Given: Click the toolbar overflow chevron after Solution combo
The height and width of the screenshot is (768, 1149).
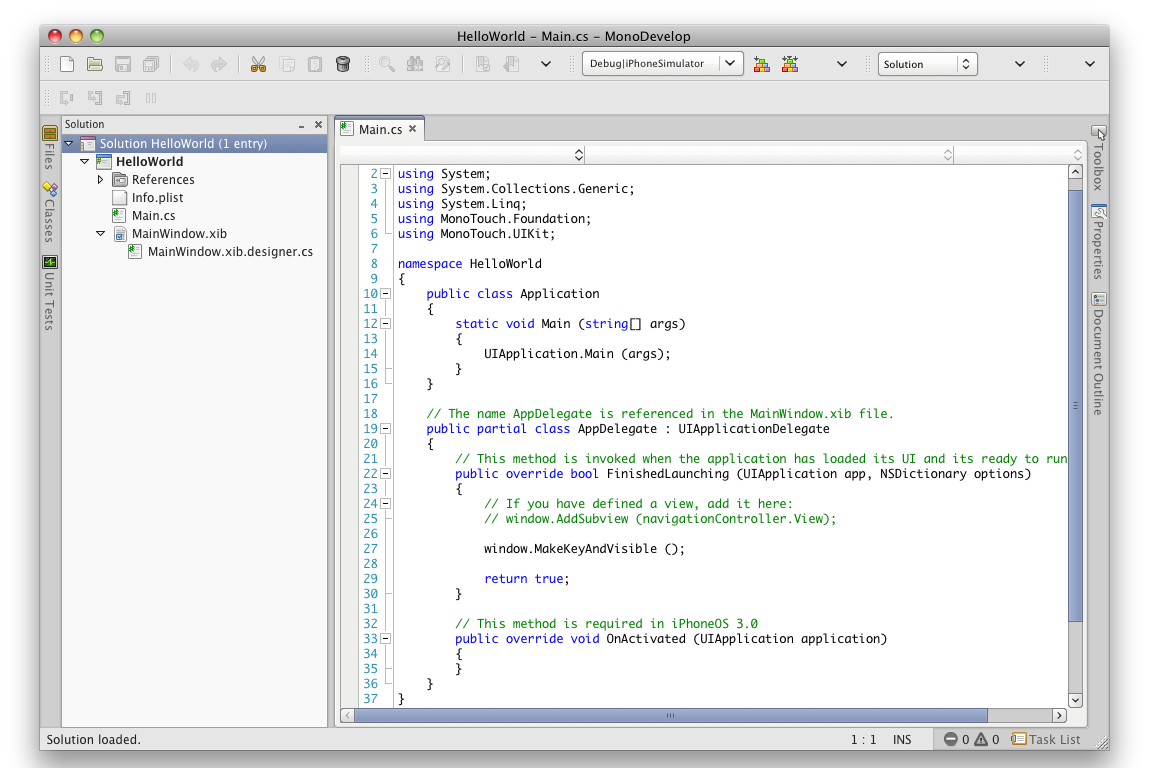Looking at the screenshot, I should 1020,64.
